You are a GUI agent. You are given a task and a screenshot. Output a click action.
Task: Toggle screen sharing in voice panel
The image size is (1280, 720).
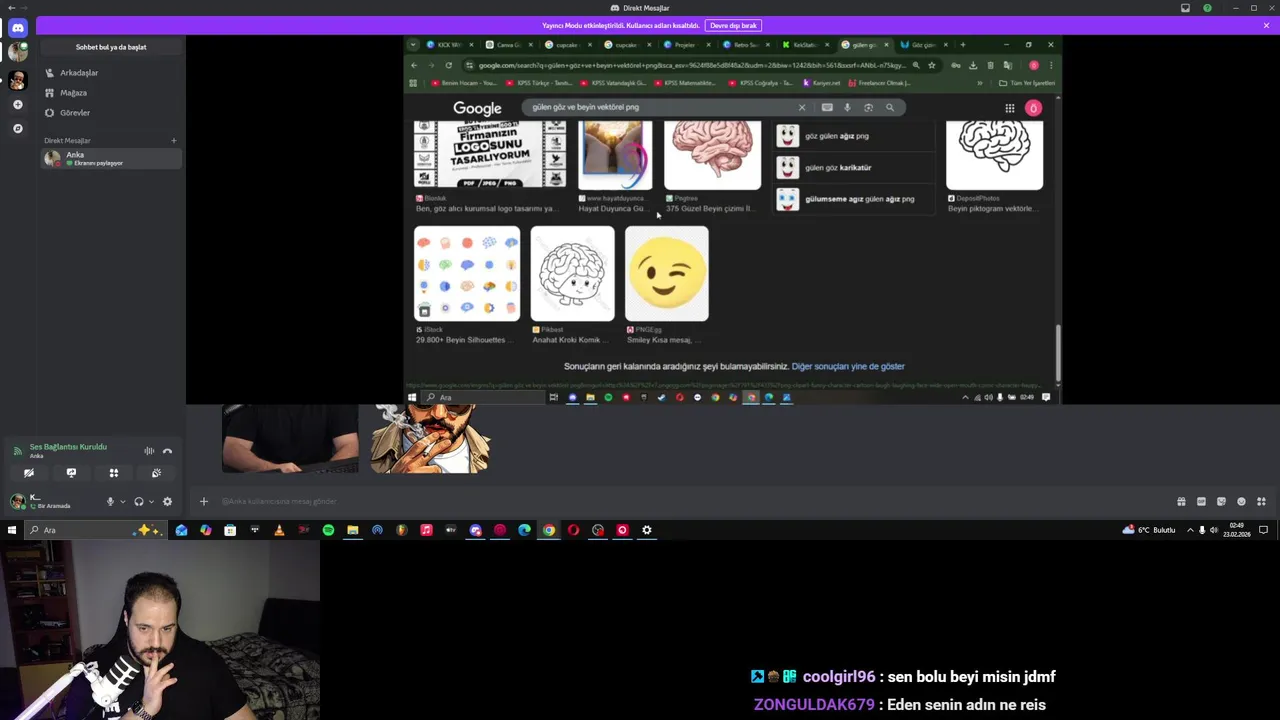point(71,473)
